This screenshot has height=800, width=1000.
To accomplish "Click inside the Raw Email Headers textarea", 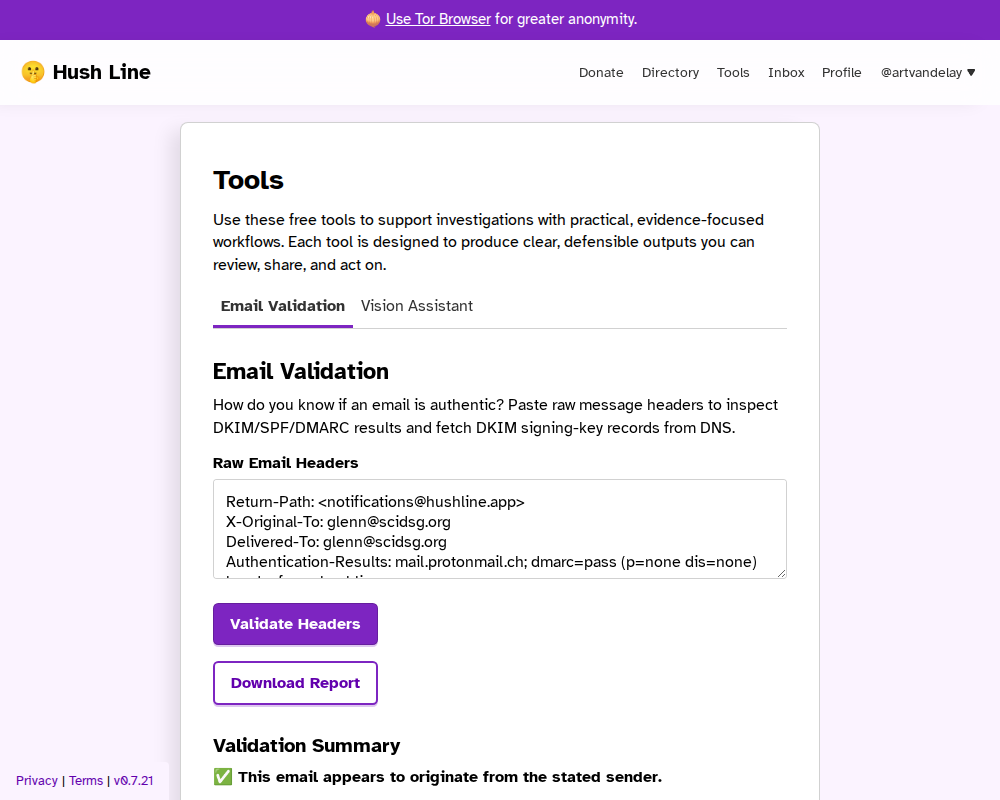I will pos(499,529).
